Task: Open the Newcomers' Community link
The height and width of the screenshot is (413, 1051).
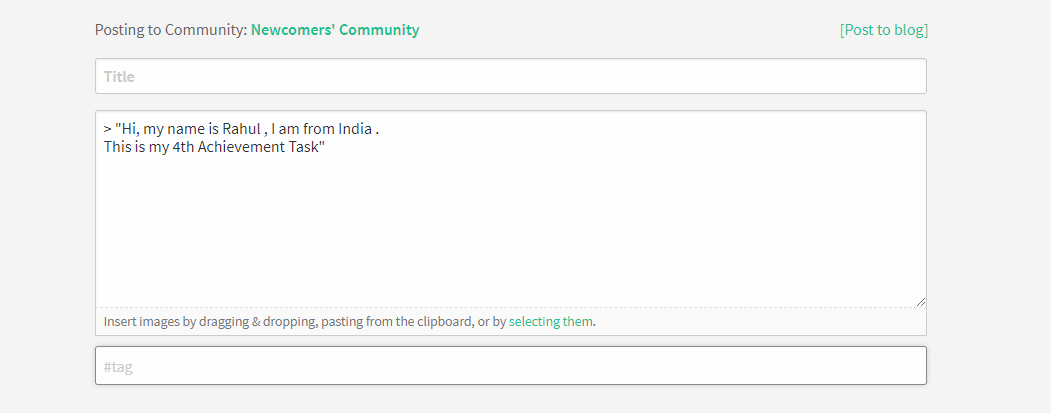Action: tap(335, 30)
